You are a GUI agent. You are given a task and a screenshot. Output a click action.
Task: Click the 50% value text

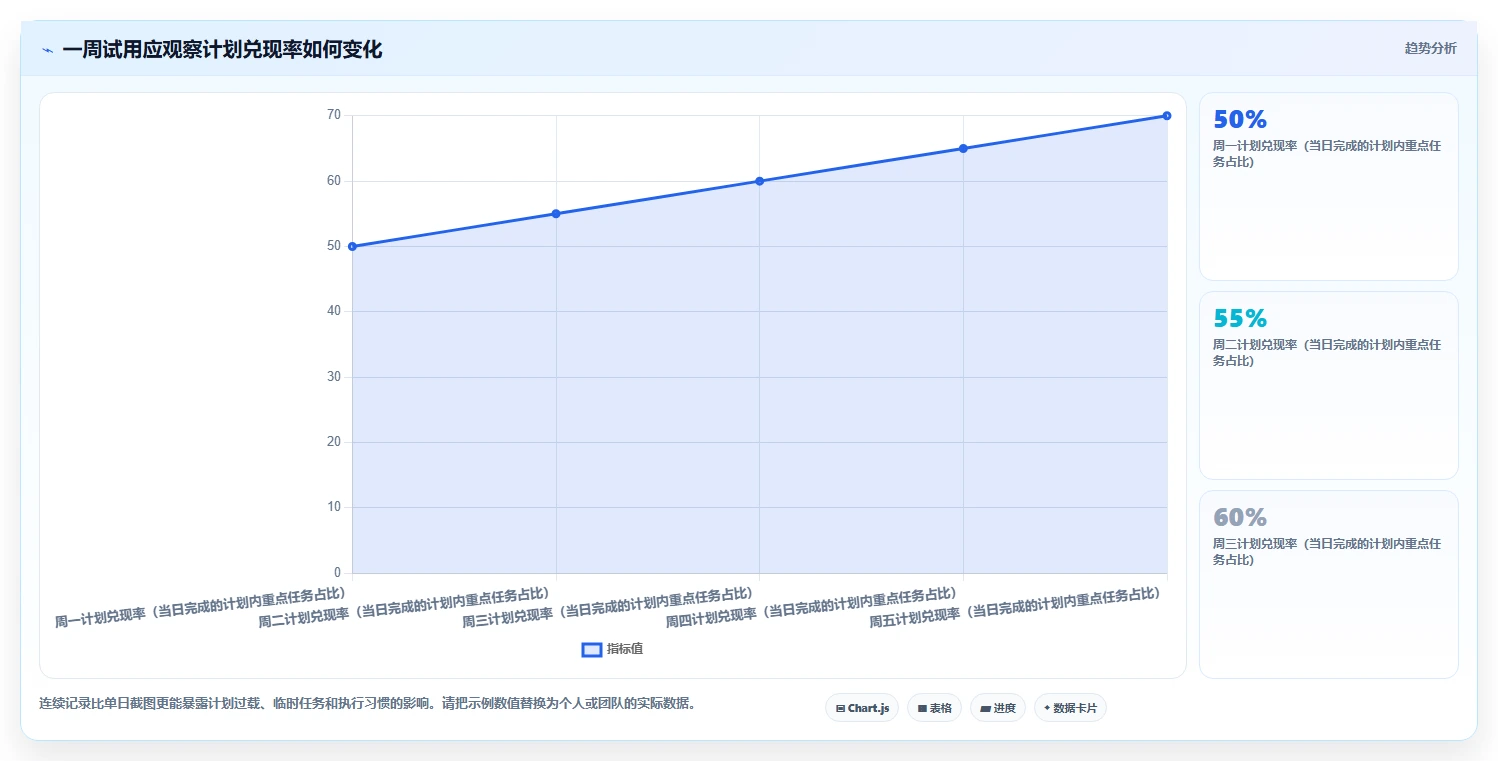tap(1240, 119)
